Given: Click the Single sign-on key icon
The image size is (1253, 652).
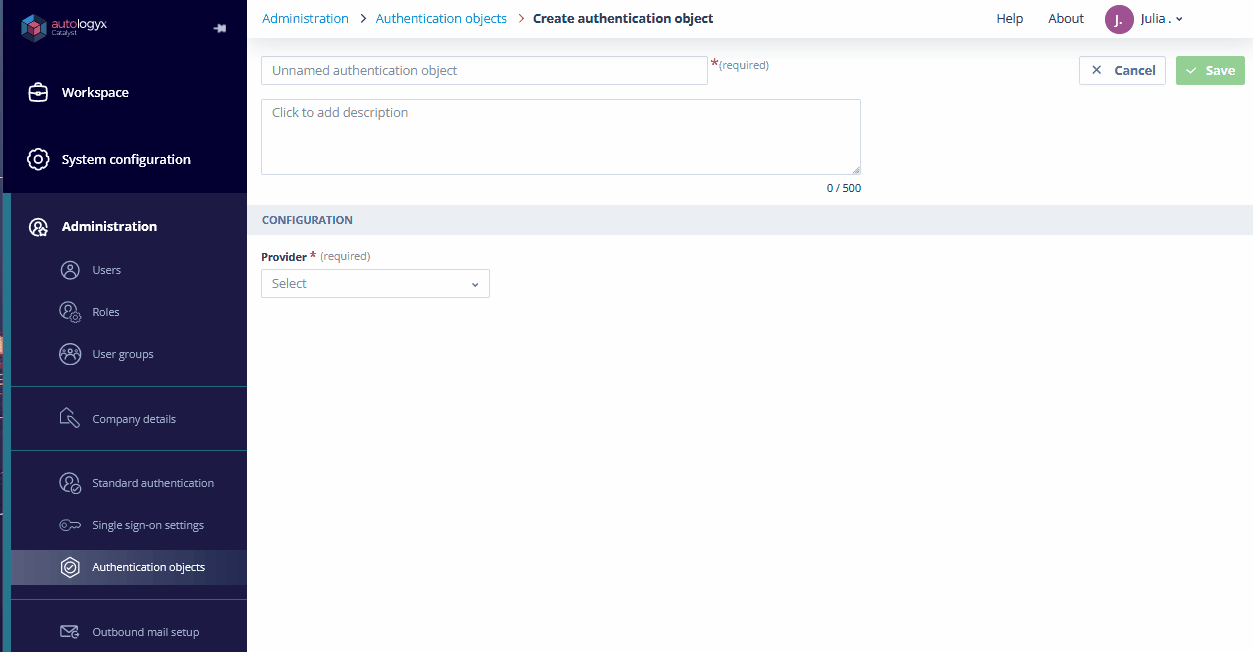Looking at the screenshot, I should [x=70, y=525].
